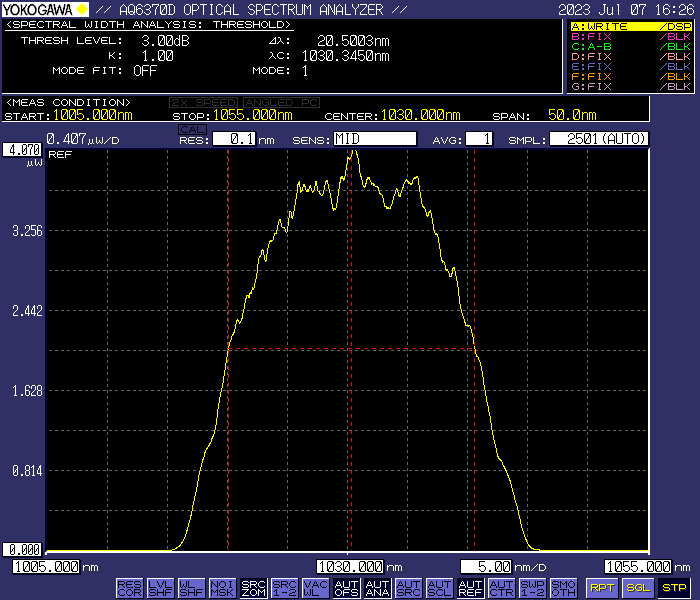Click the RES COR indicator icon
The height and width of the screenshot is (600, 700).
tap(129, 588)
